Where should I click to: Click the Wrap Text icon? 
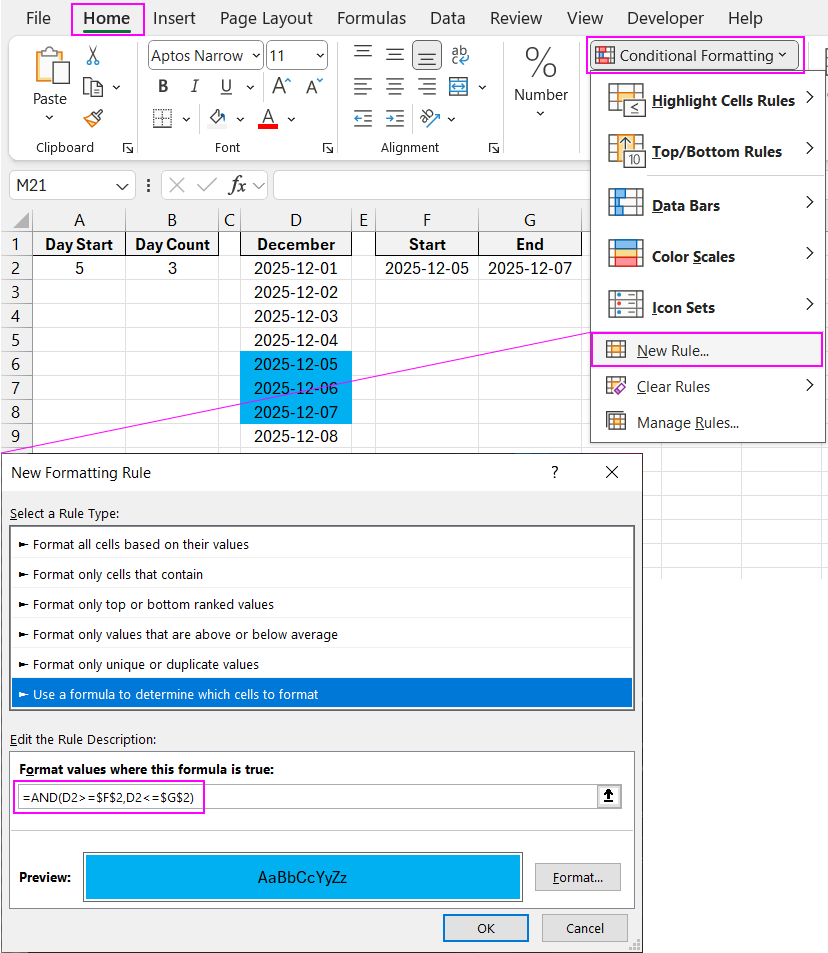460,55
